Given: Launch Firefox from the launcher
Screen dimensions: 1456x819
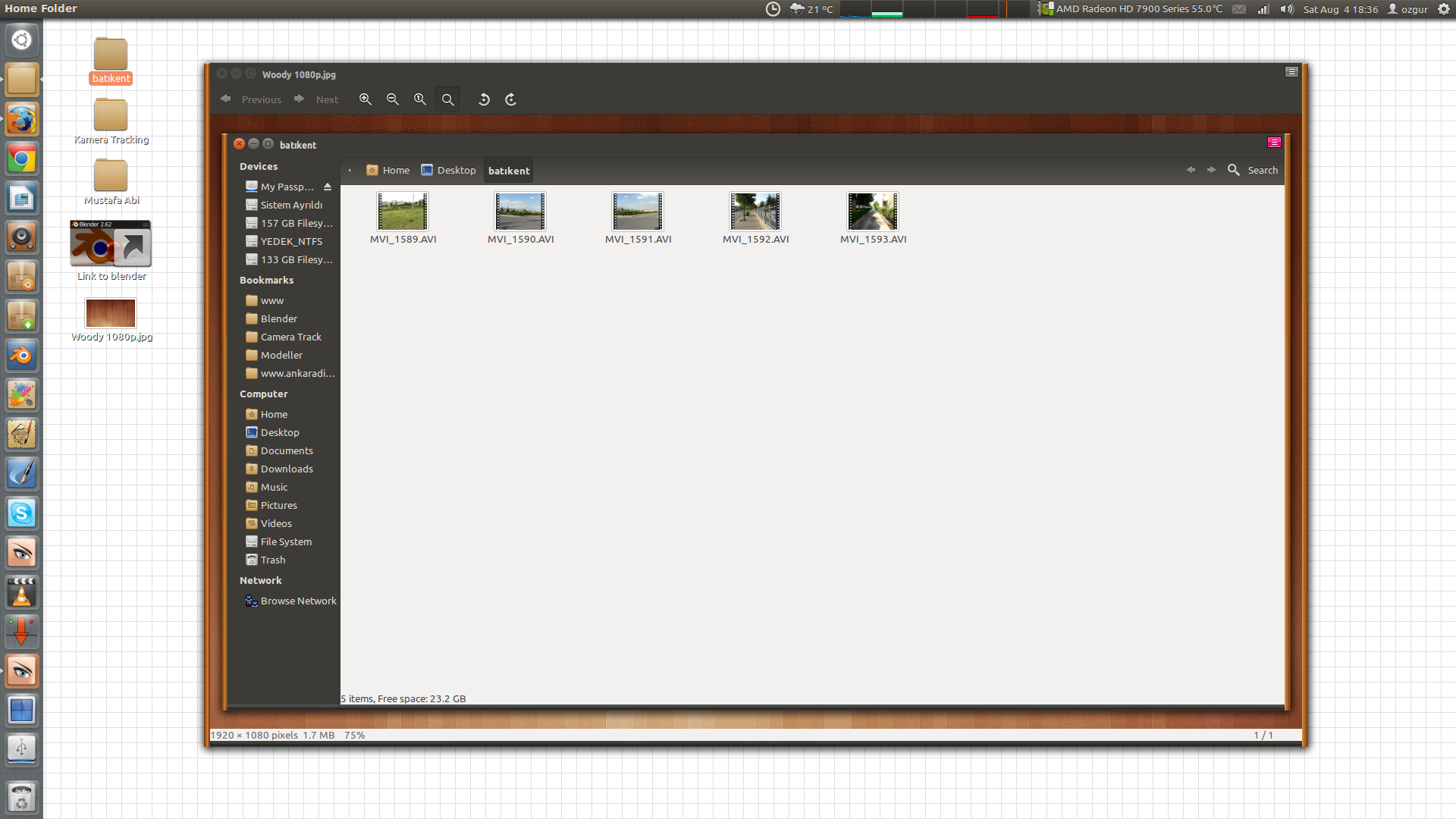Looking at the screenshot, I should click(21, 119).
